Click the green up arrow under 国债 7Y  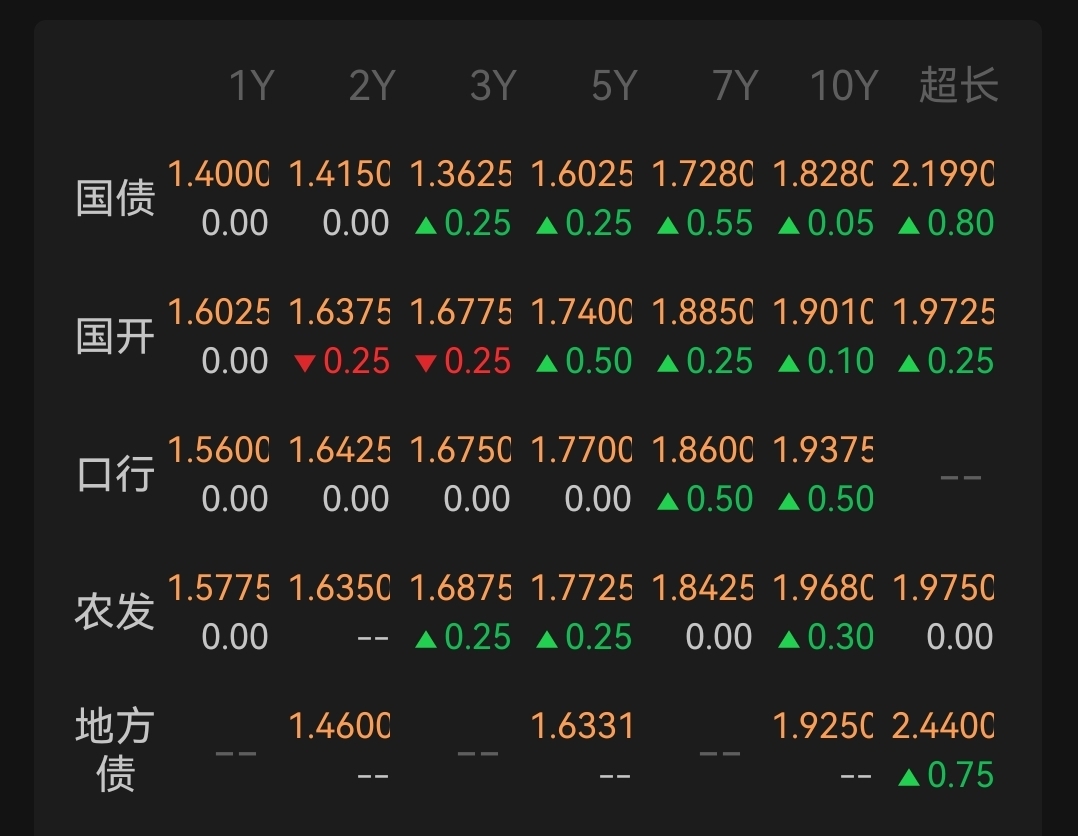click(x=668, y=224)
